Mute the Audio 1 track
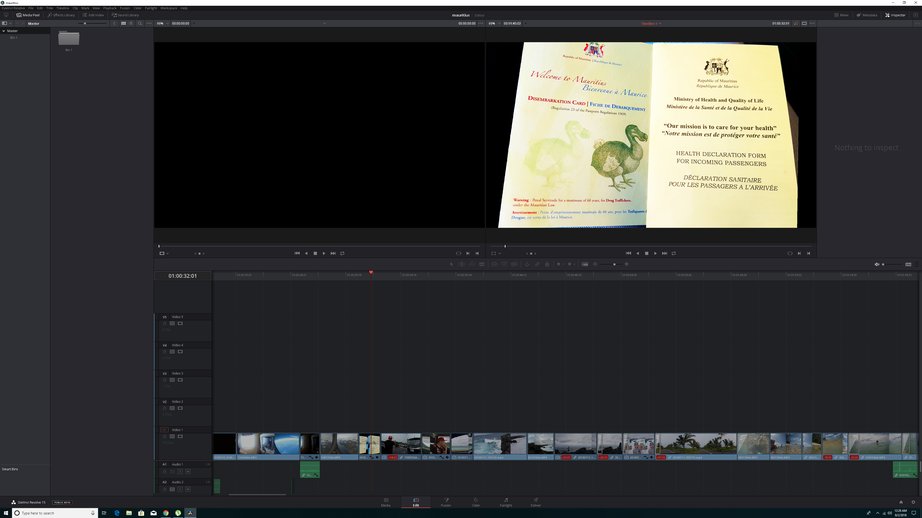922x518 pixels. coord(188,471)
